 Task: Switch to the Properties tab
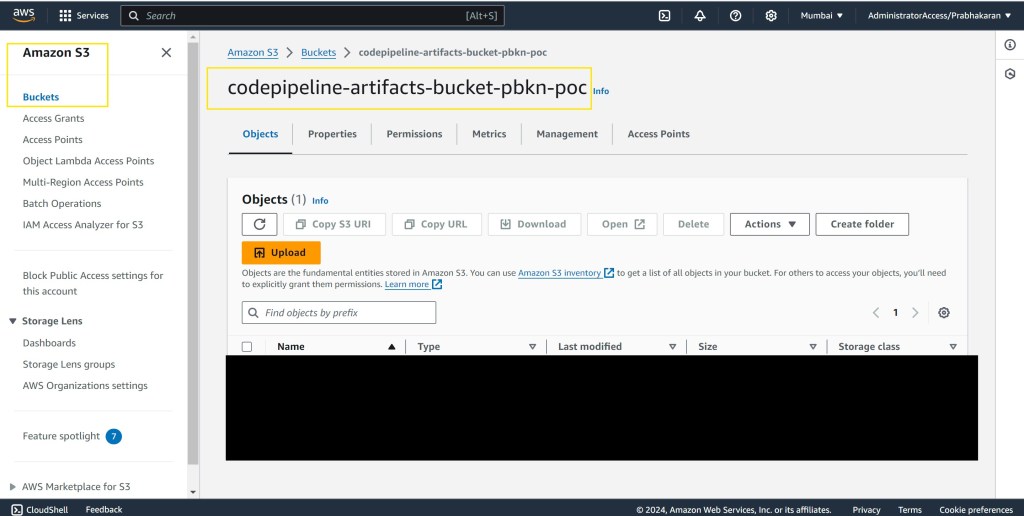click(x=332, y=134)
